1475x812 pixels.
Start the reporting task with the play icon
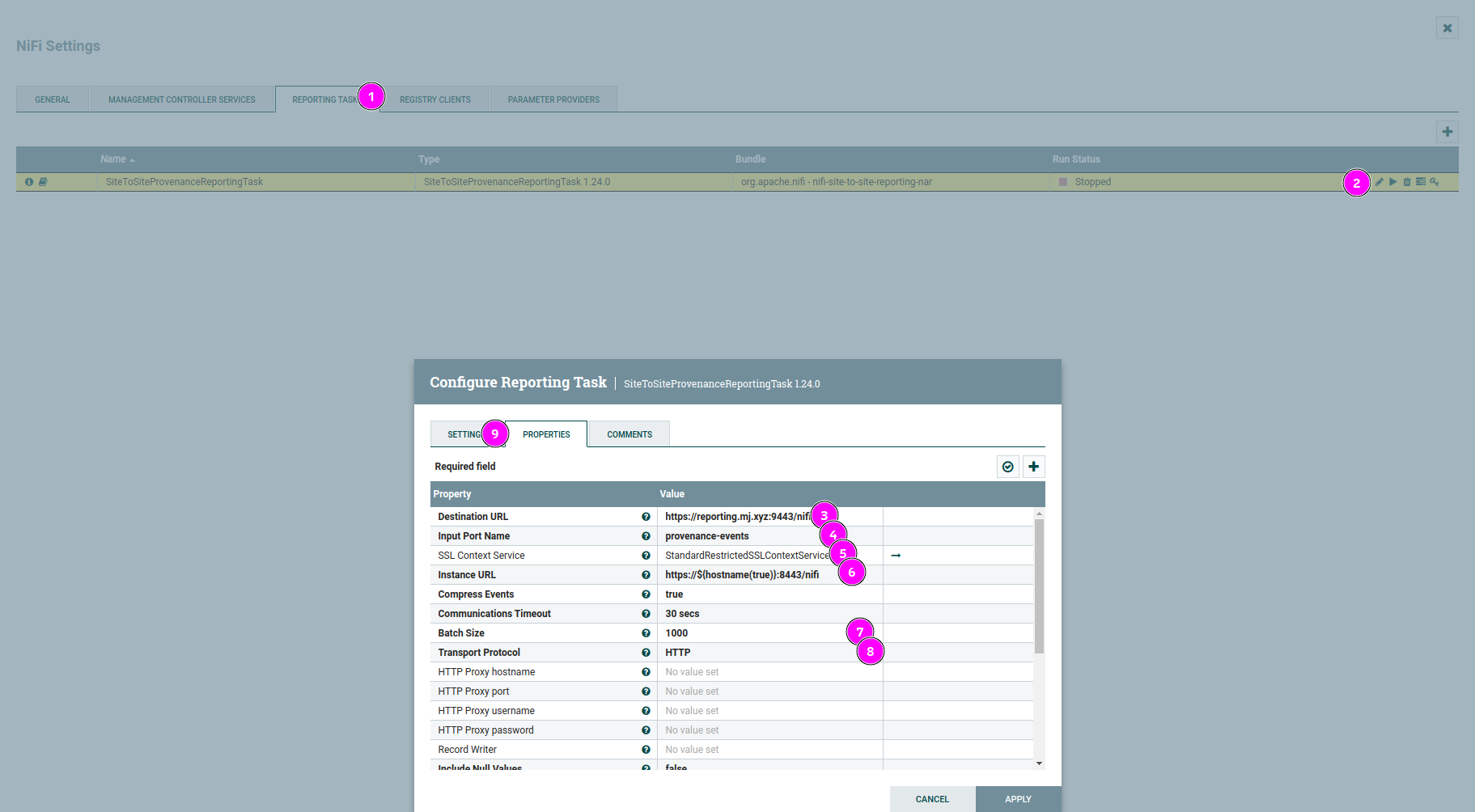(x=1393, y=182)
